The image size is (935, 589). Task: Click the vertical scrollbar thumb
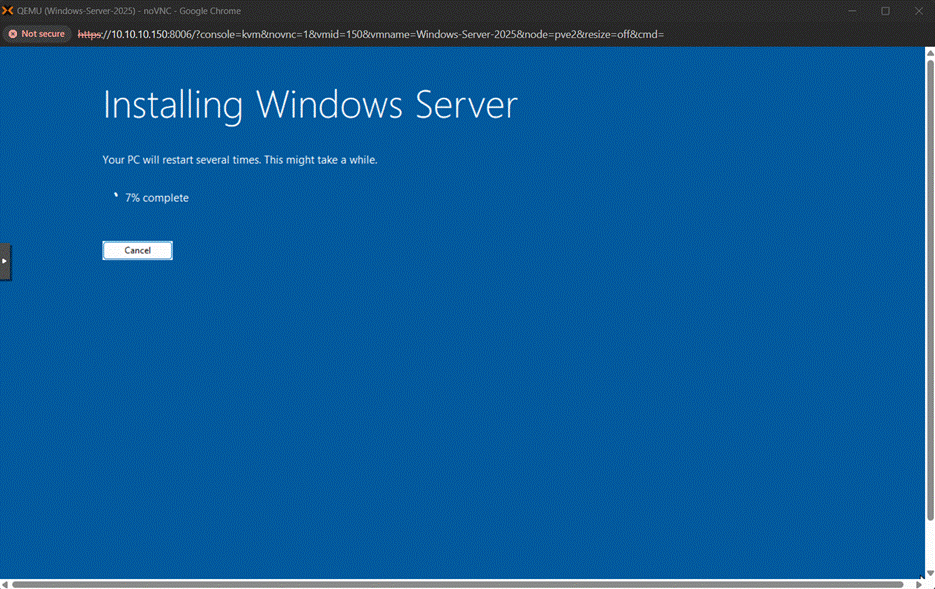click(929, 290)
